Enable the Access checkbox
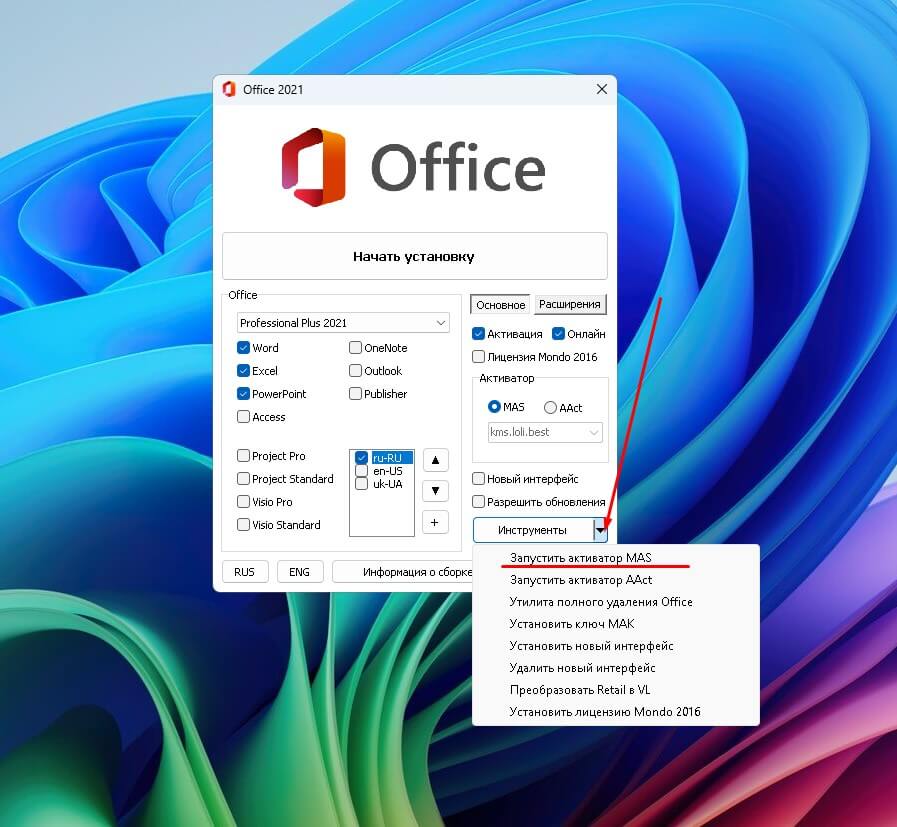 pos(243,416)
